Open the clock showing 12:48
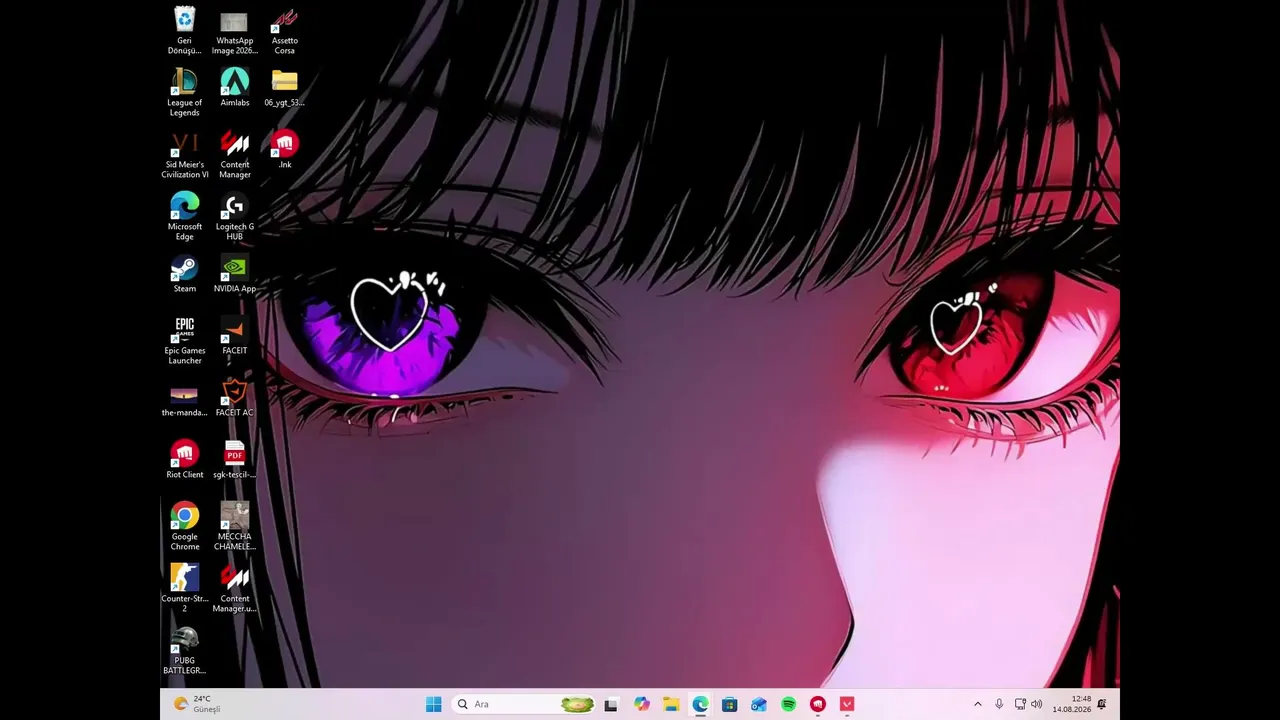Image resolution: width=1280 pixels, height=720 pixels. [x=1071, y=704]
